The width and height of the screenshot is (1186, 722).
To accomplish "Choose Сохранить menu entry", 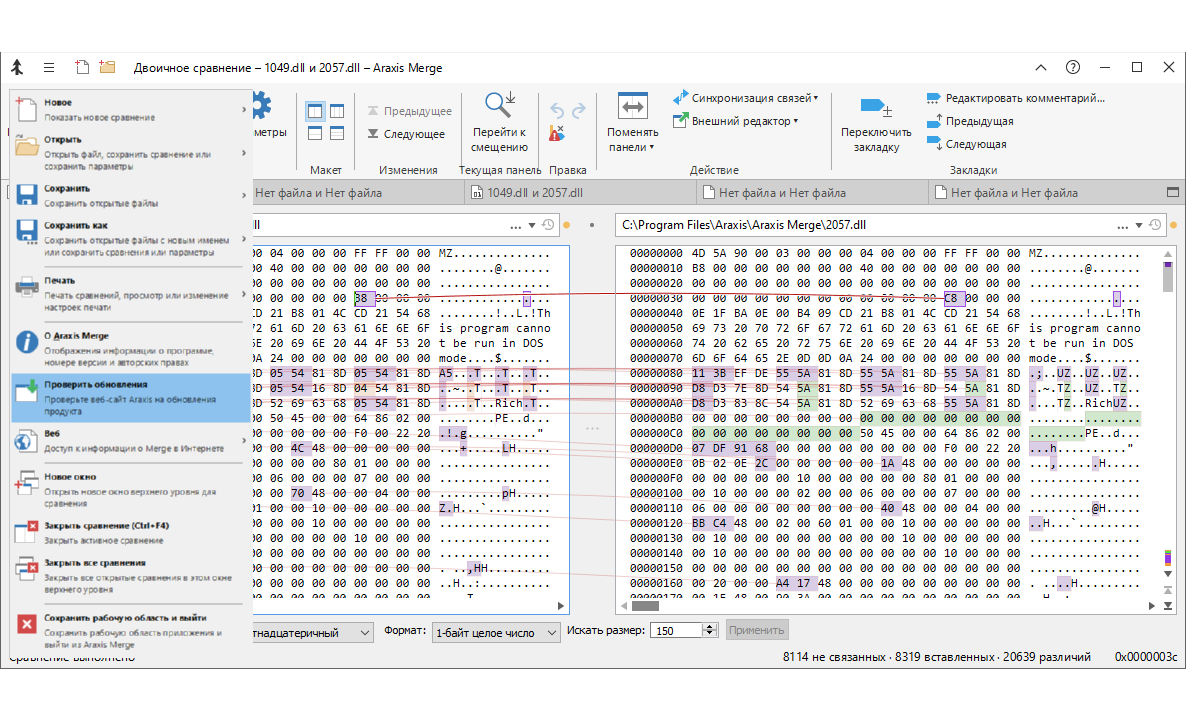I will [130, 195].
